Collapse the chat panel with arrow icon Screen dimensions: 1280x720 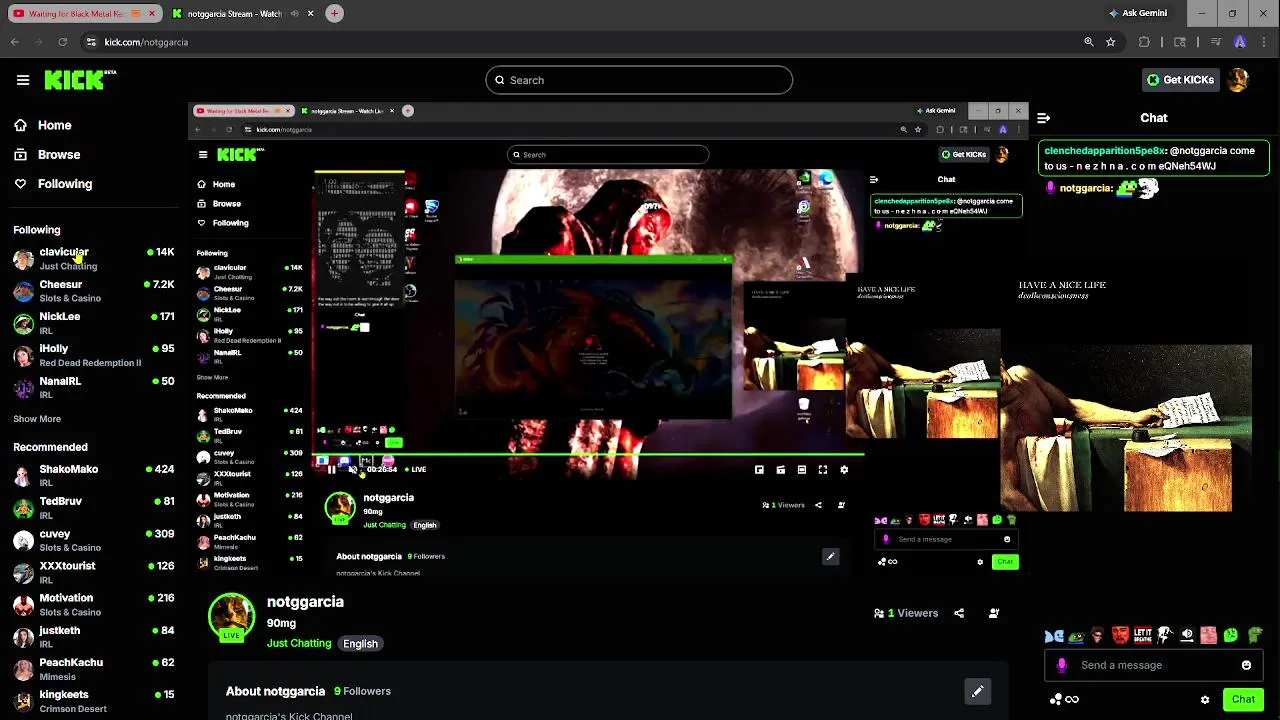[x=1043, y=118]
